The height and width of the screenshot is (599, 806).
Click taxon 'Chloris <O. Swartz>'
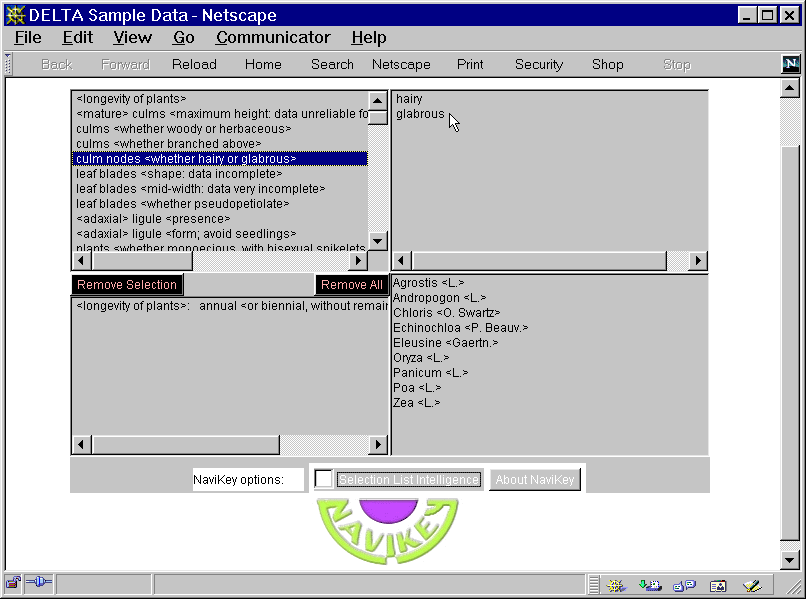[446, 313]
